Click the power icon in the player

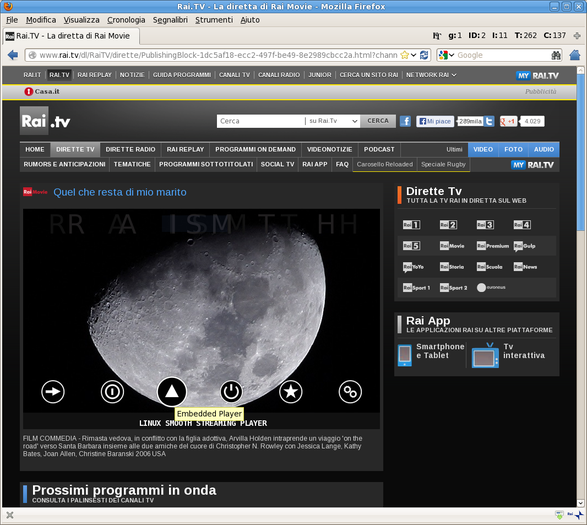[231, 392]
